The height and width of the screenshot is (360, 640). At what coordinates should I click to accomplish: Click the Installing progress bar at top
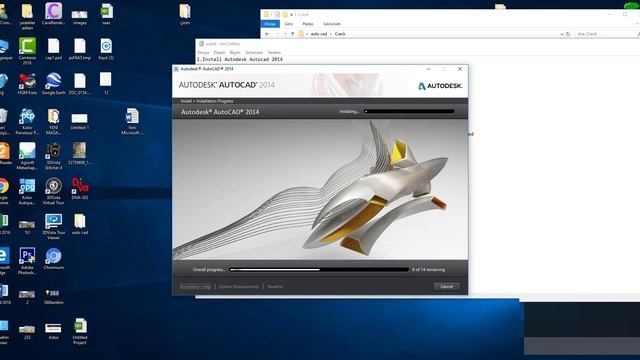pos(409,111)
